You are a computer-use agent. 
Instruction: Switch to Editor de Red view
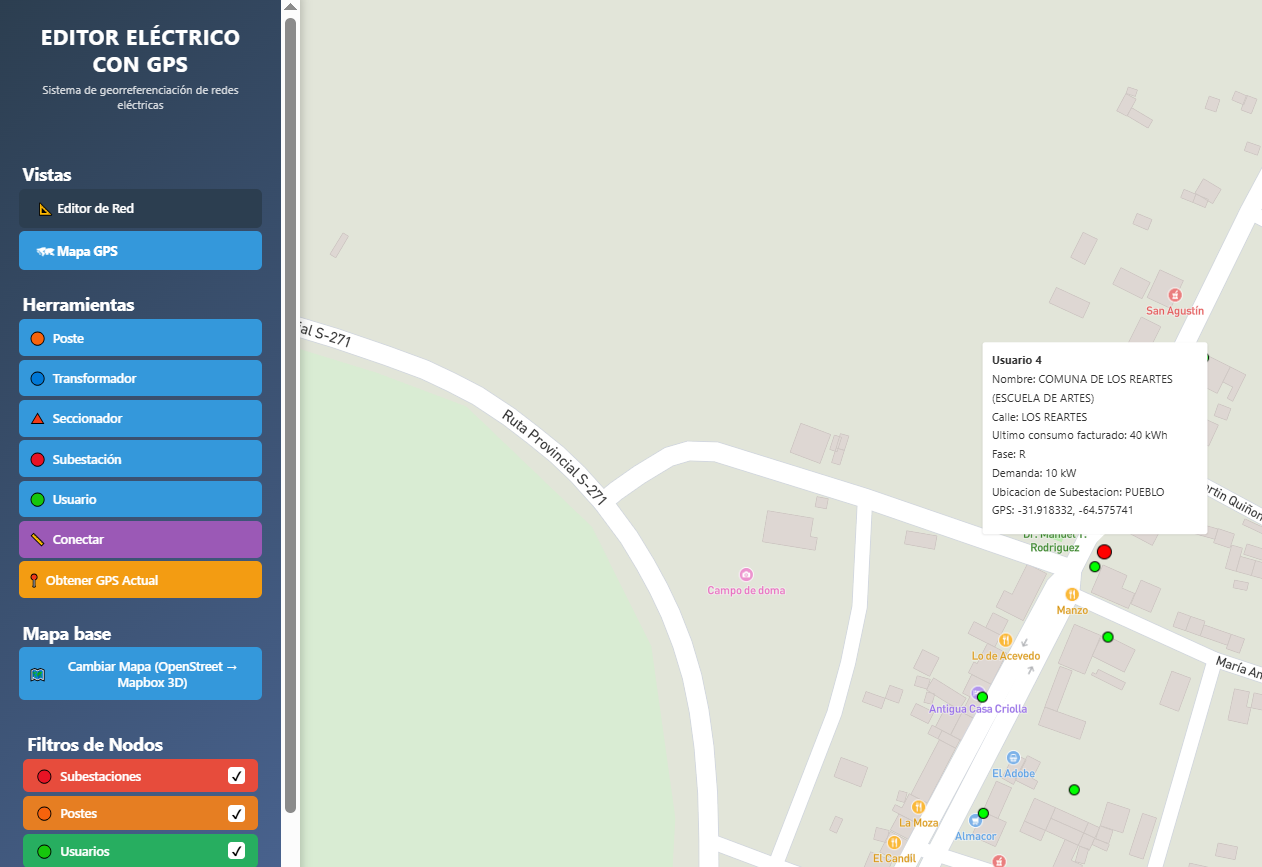click(x=140, y=208)
